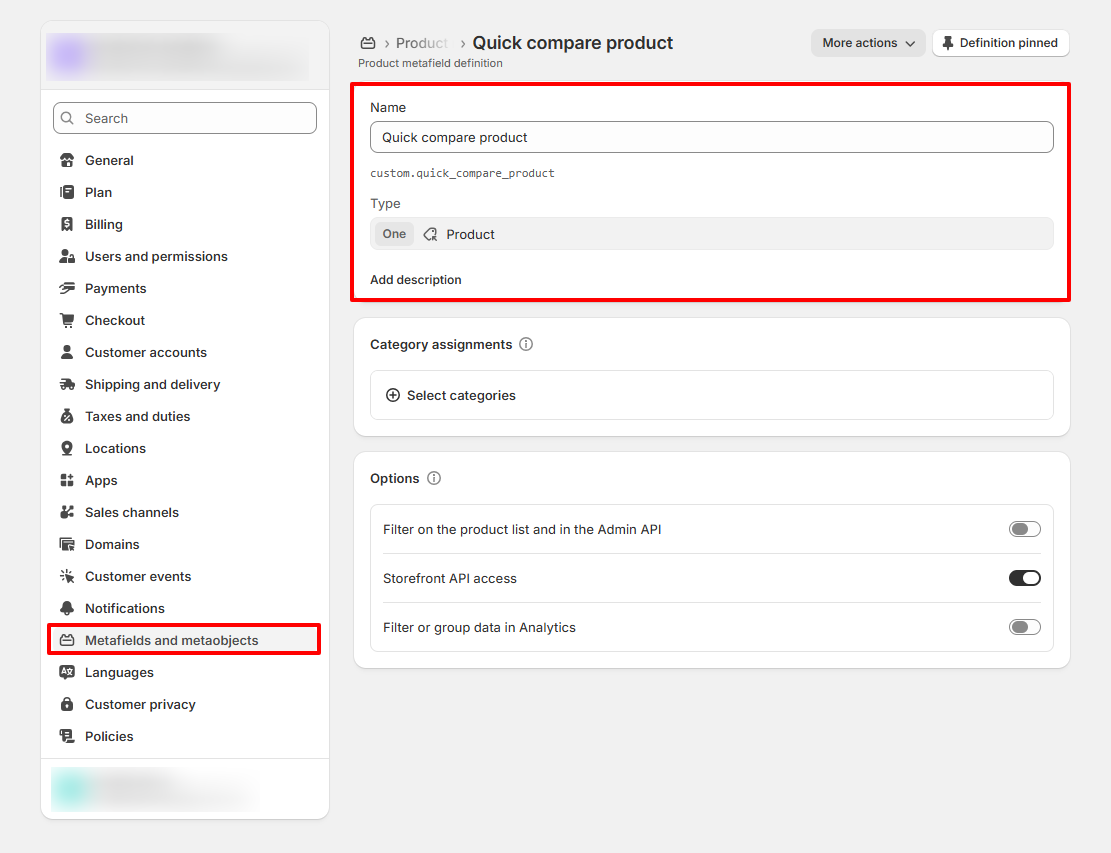Go to Apps settings
1111x853 pixels.
pos(184,480)
